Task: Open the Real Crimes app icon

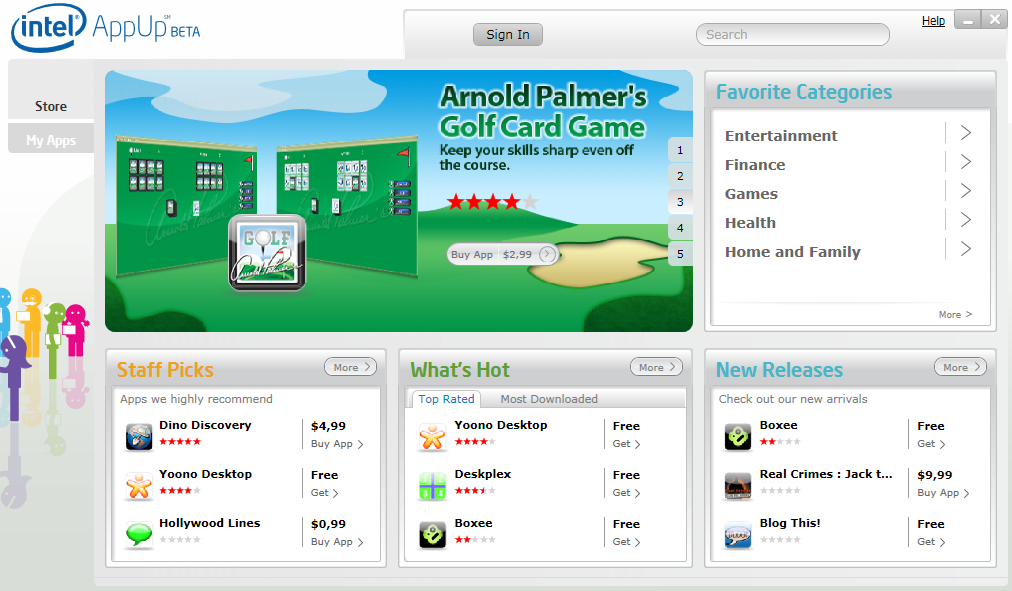Action: click(x=738, y=486)
